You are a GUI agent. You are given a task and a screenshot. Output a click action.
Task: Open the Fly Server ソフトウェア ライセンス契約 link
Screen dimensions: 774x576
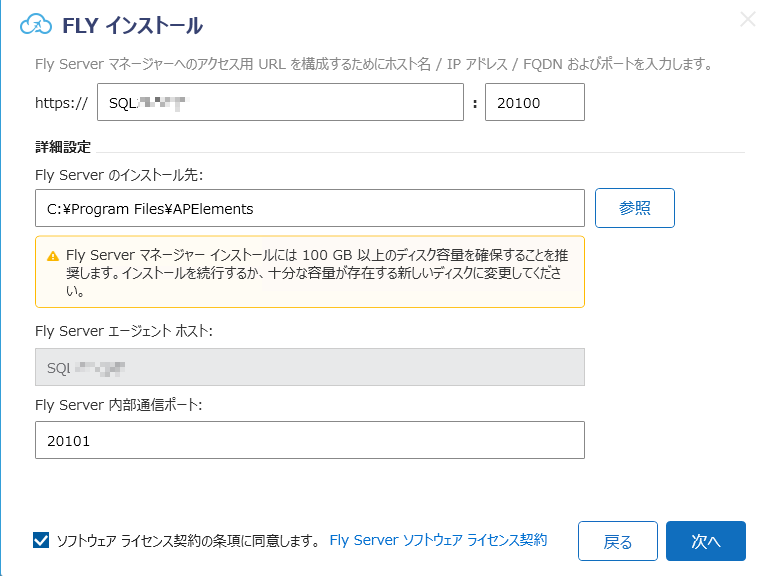click(438, 540)
